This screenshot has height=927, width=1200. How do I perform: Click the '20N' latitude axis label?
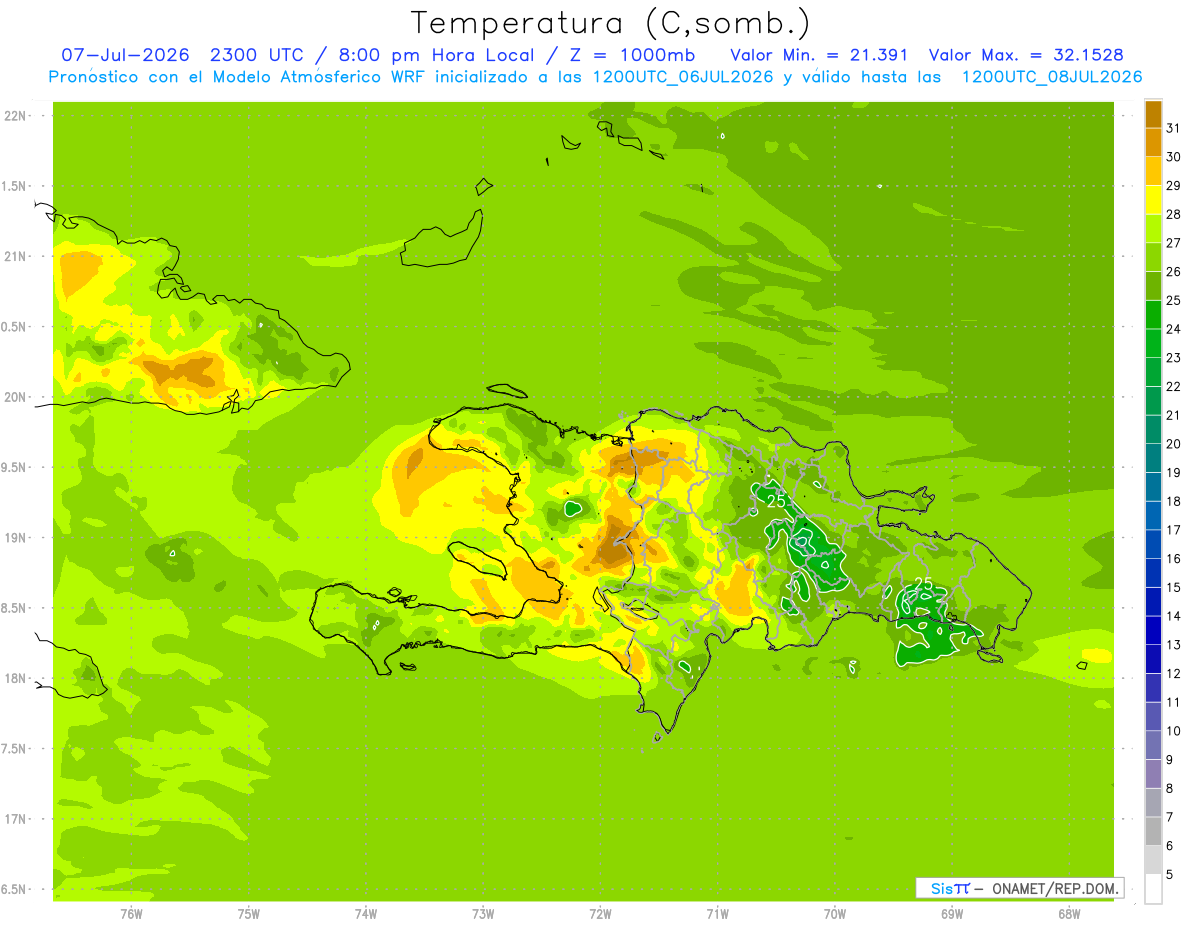pos(14,397)
